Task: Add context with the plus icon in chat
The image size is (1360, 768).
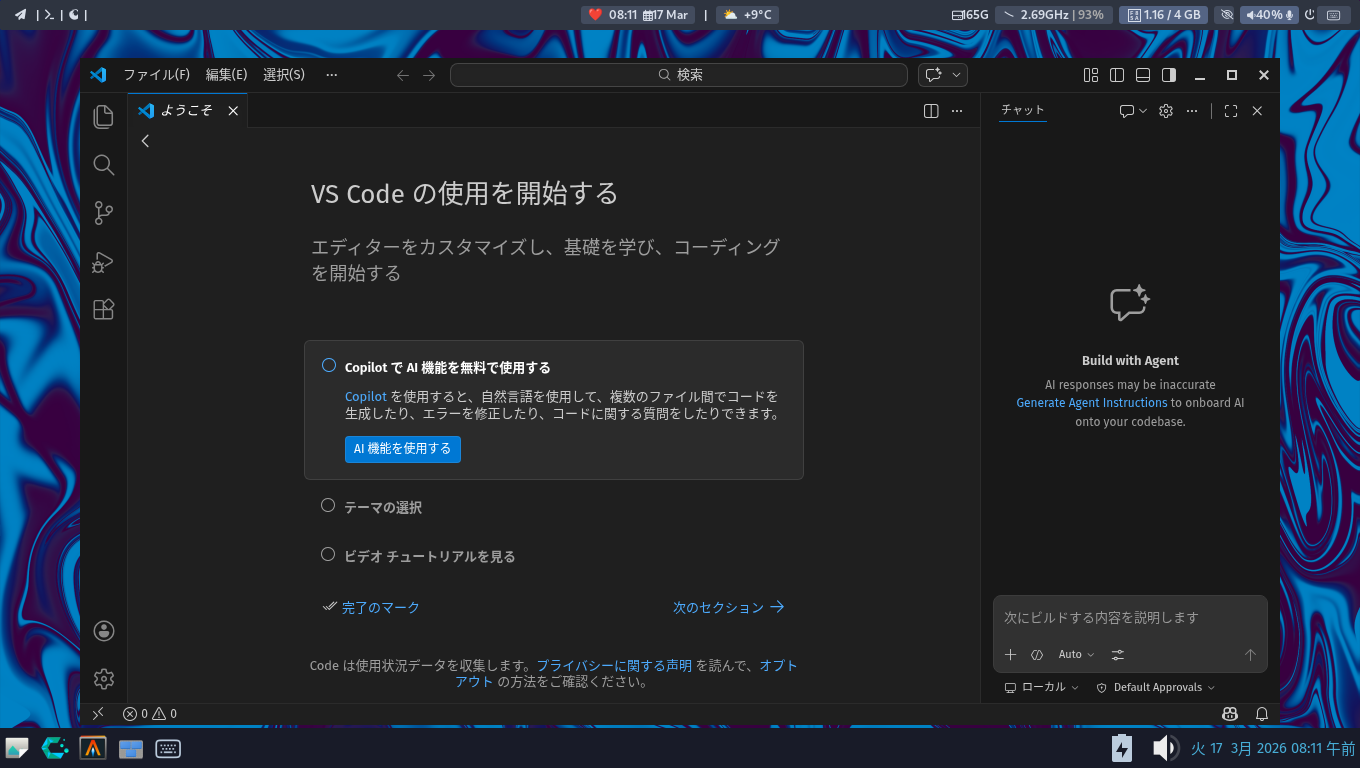Action: coord(1010,655)
